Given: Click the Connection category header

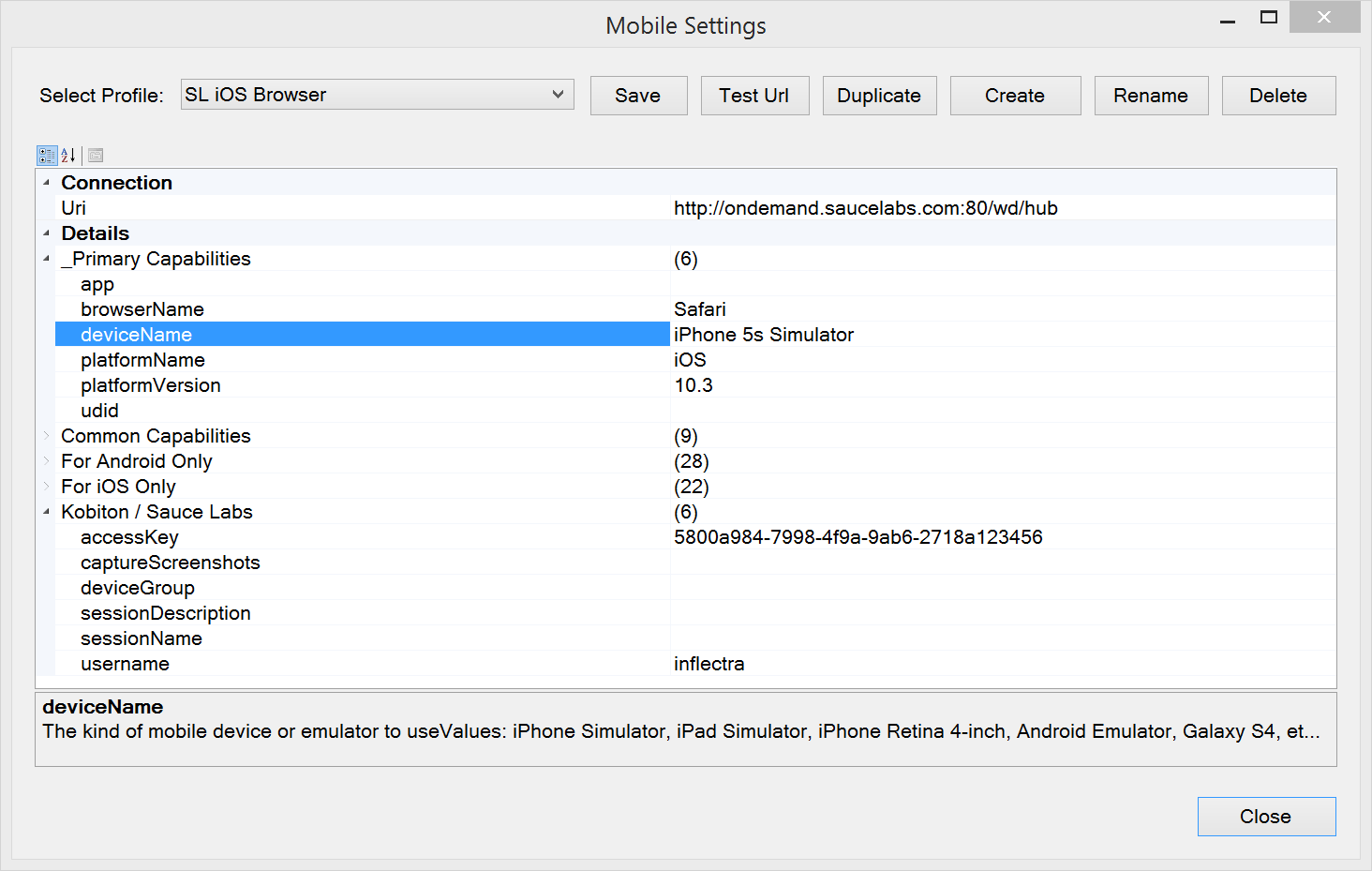Looking at the screenshot, I should [117, 183].
